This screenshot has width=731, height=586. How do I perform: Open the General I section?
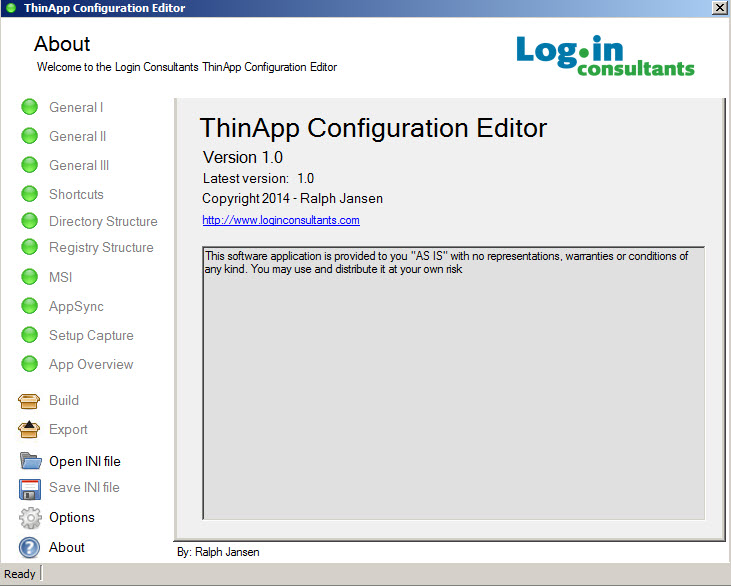[x=76, y=107]
